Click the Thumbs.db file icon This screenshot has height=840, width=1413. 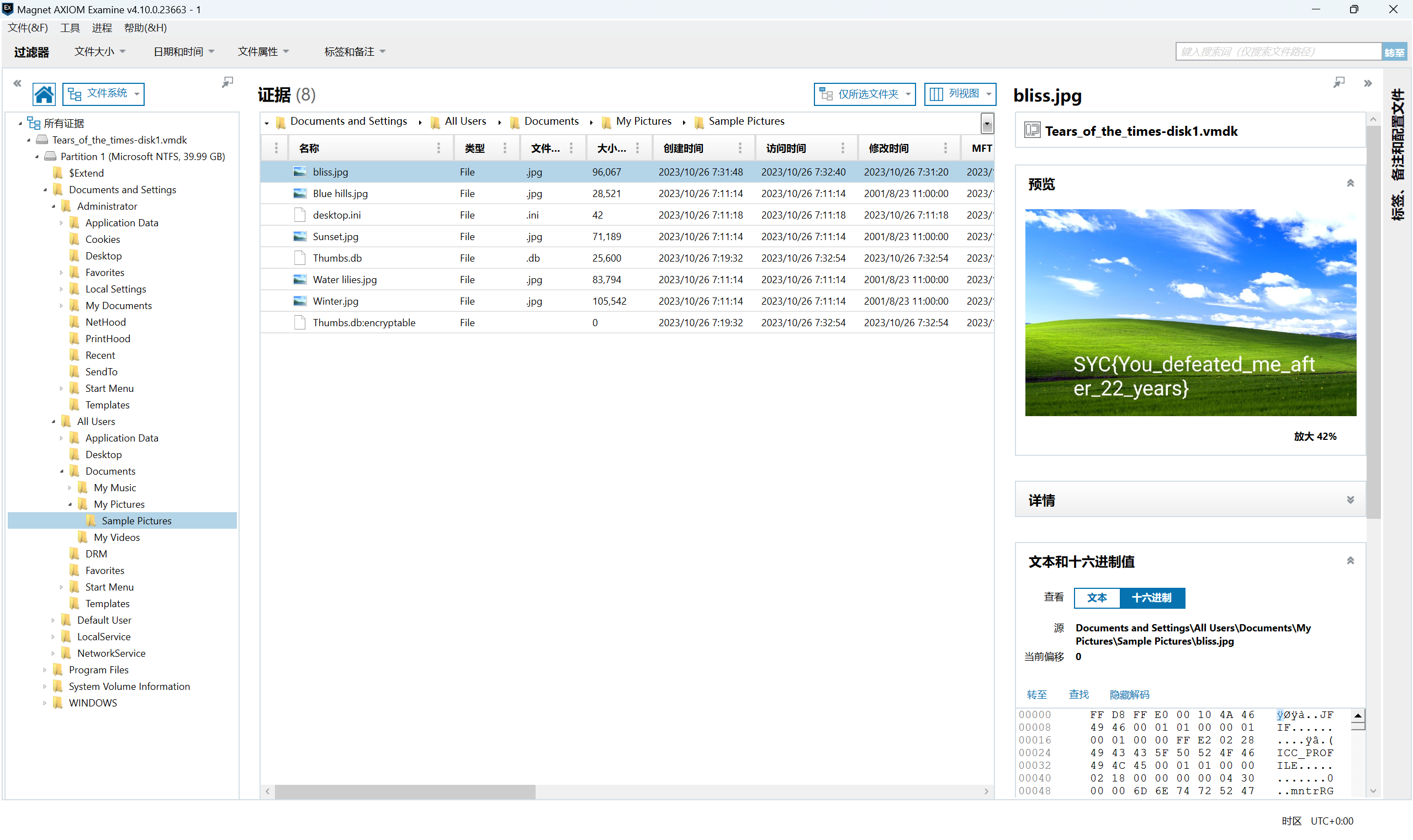click(300, 258)
